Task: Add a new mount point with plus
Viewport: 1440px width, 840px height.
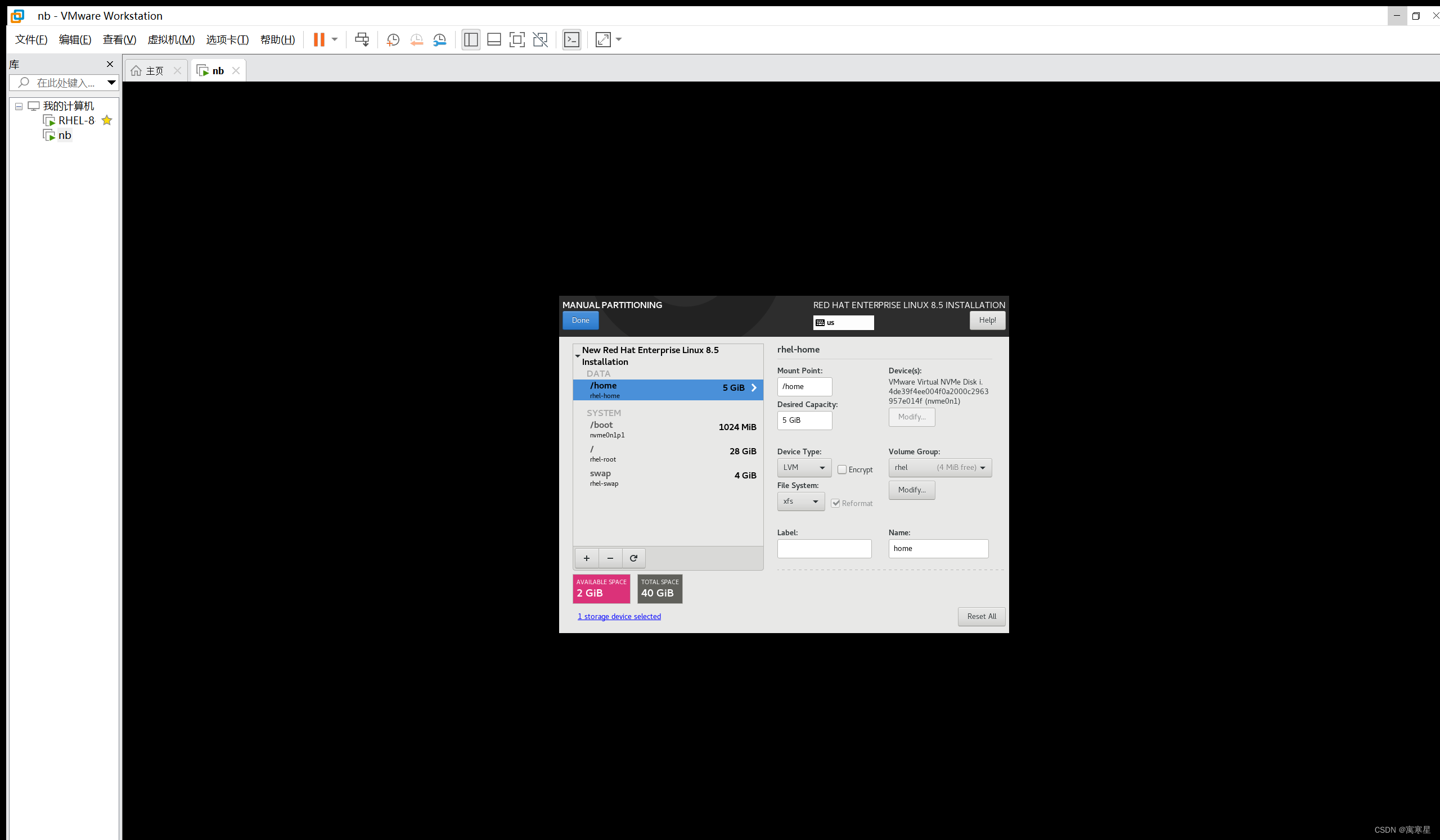Action: click(586, 558)
